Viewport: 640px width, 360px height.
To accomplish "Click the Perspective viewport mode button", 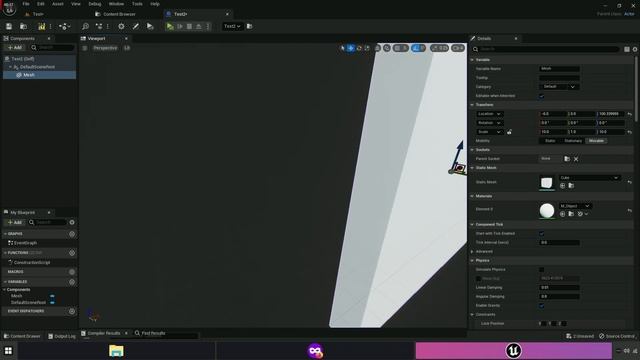I will point(105,48).
